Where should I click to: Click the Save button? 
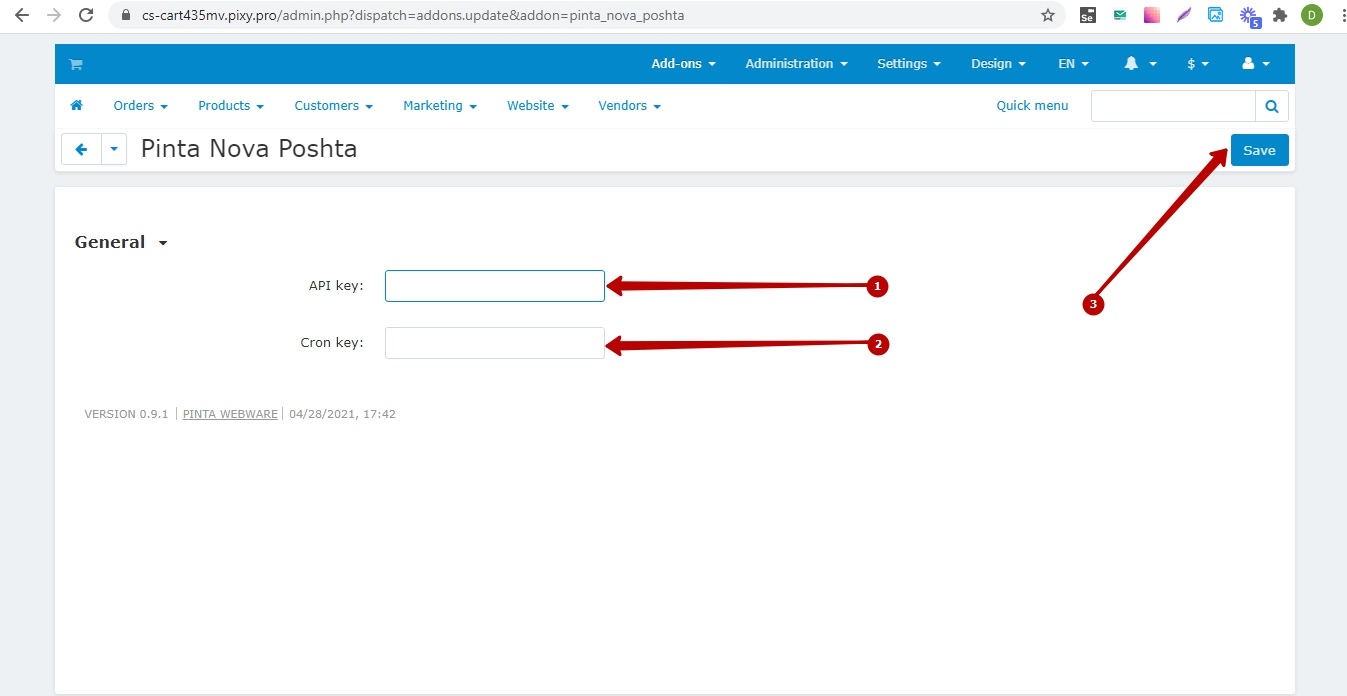click(1259, 150)
